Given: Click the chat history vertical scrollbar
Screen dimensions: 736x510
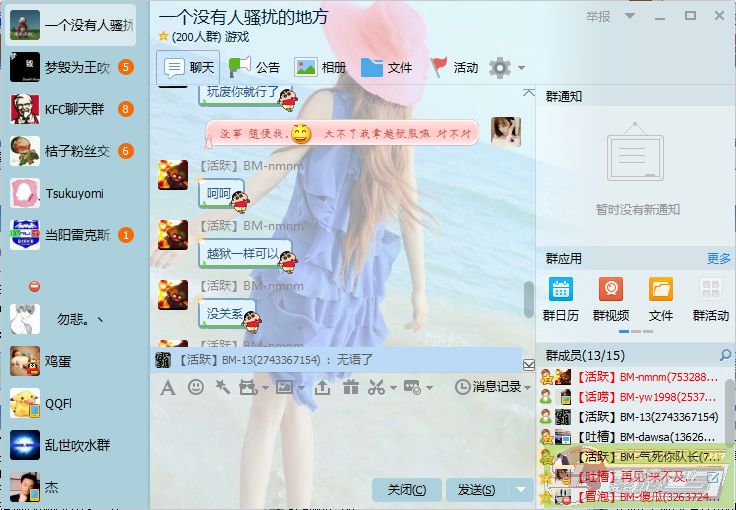Looking at the screenshot, I should coord(528,298).
